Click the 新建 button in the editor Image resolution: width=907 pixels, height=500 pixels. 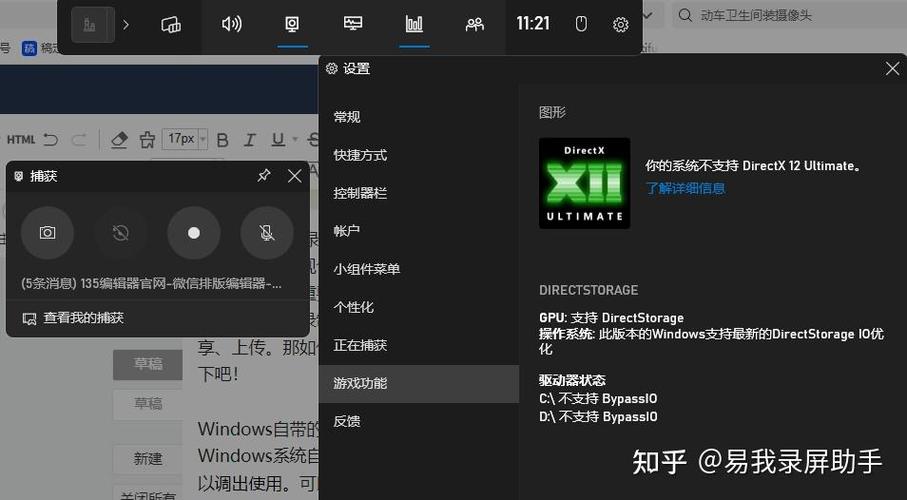click(x=148, y=459)
